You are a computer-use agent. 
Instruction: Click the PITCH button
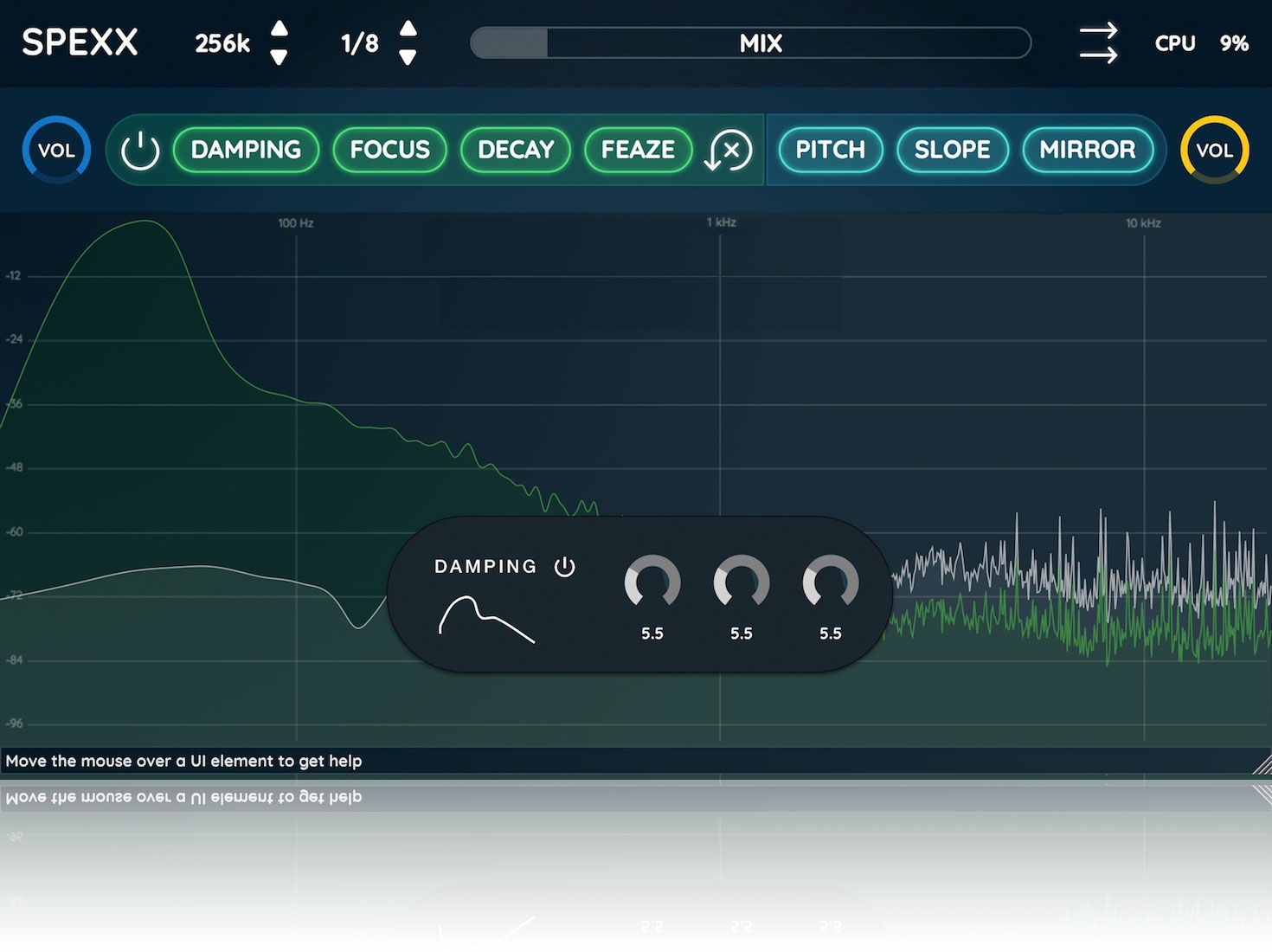tap(830, 150)
